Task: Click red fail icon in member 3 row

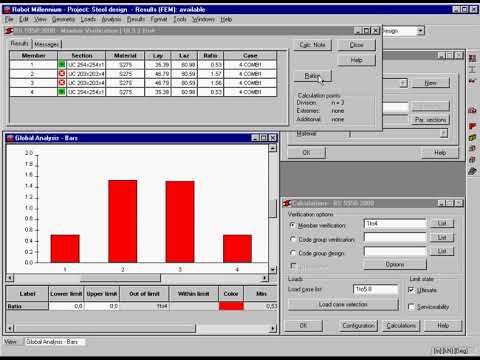Action: click(62, 82)
